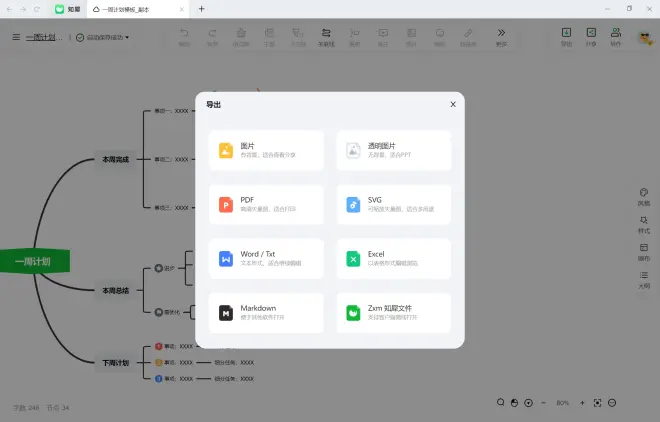Viewport: 660px width, 422px height.
Task: Pick Word / Txt export format
Action: pos(267,258)
